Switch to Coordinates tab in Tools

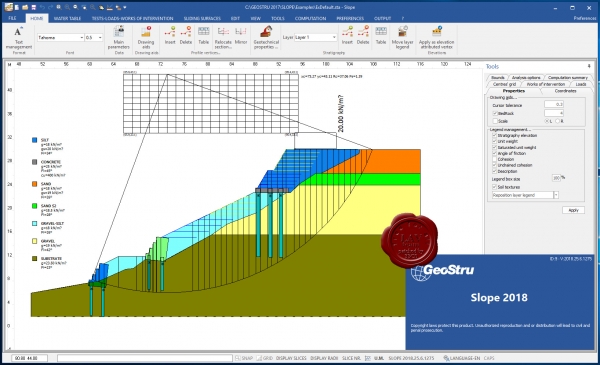(x=565, y=91)
